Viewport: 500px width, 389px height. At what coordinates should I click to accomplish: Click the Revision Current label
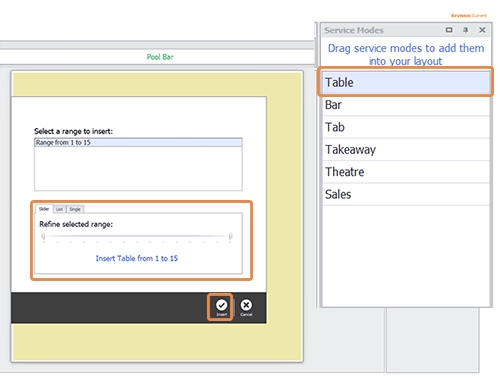469,15
